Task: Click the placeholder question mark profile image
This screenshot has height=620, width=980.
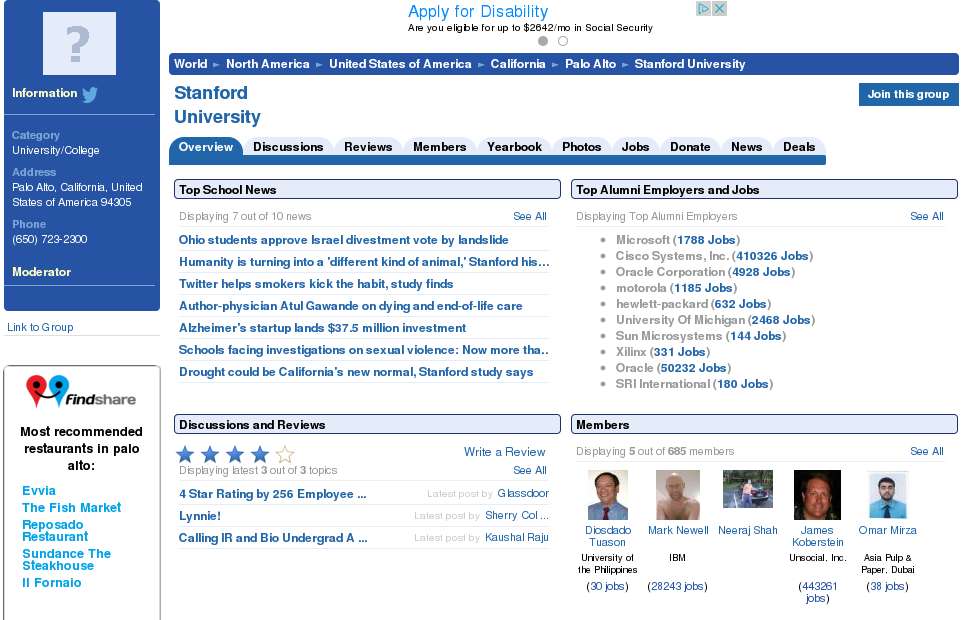Action: coord(79,43)
